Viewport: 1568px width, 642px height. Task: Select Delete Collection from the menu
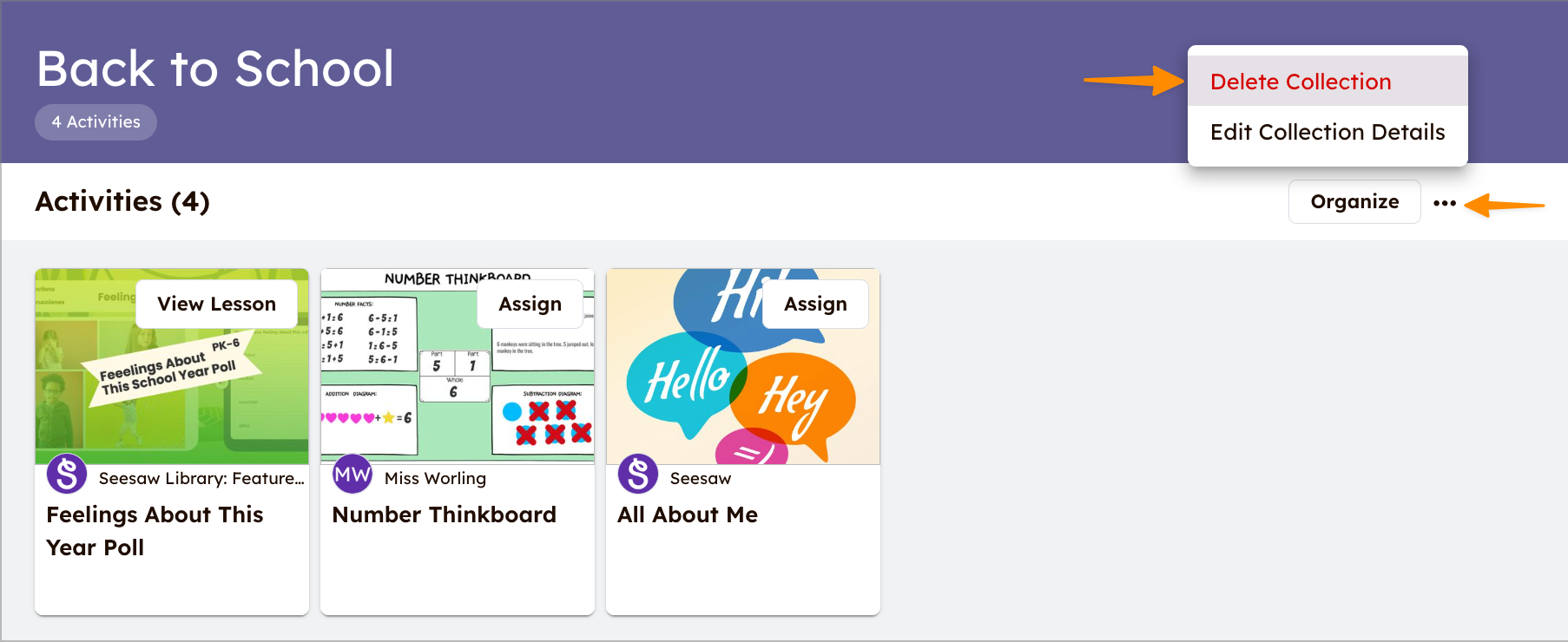[1300, 82]
